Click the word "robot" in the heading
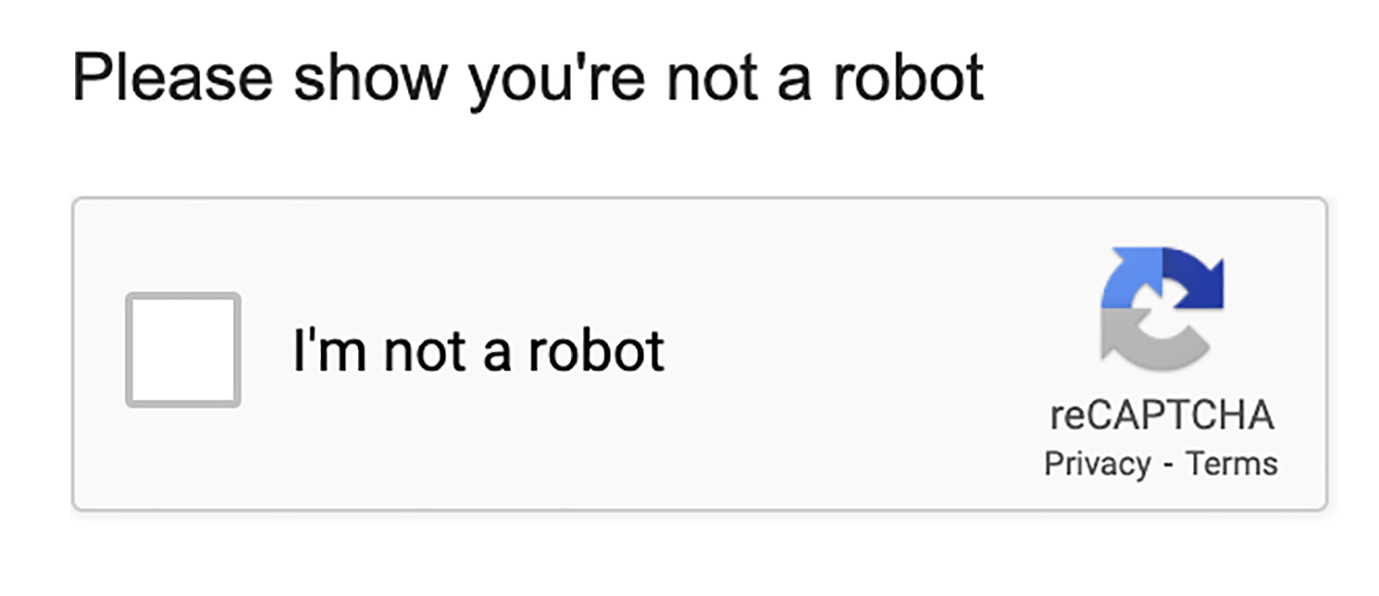The width and height of the screenshot is (1379, 596). pyautogui.click(x=909, y=78)
